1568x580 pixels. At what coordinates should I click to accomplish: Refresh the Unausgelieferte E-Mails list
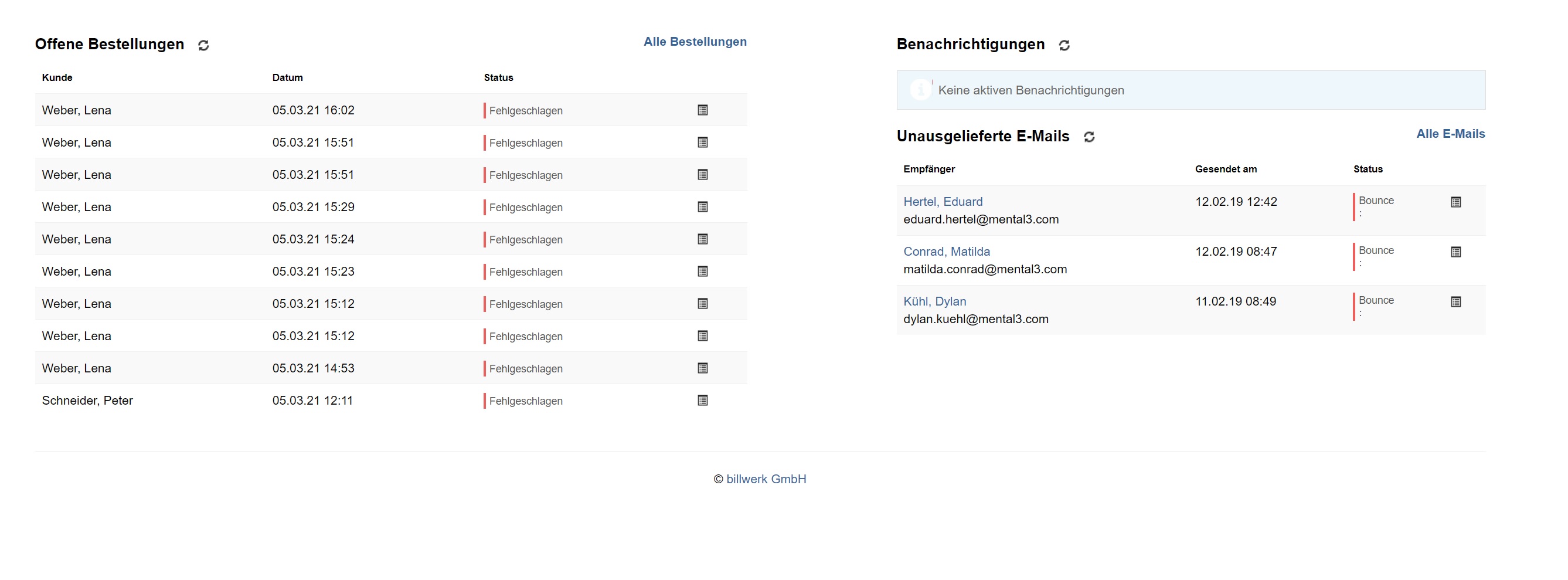click(1089, 137)
